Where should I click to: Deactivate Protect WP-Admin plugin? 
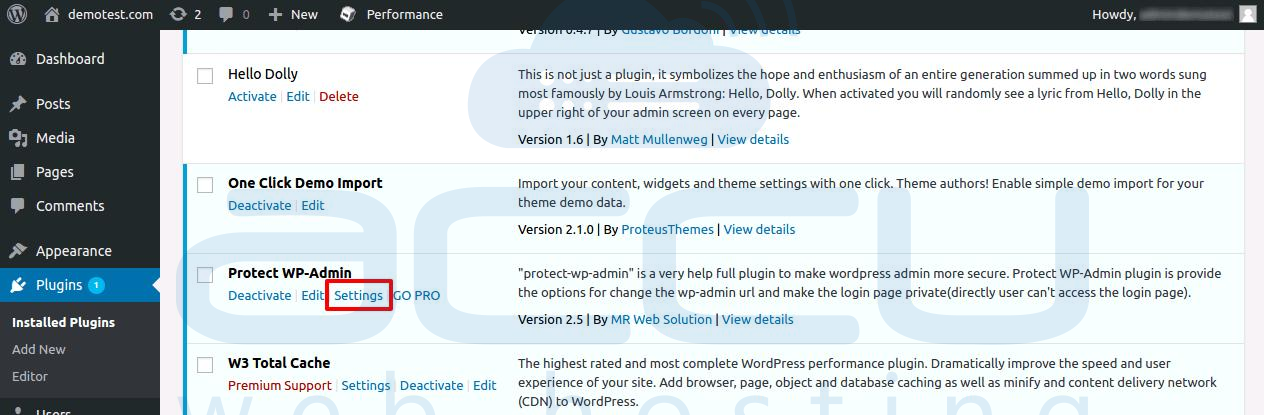point(260,296)
